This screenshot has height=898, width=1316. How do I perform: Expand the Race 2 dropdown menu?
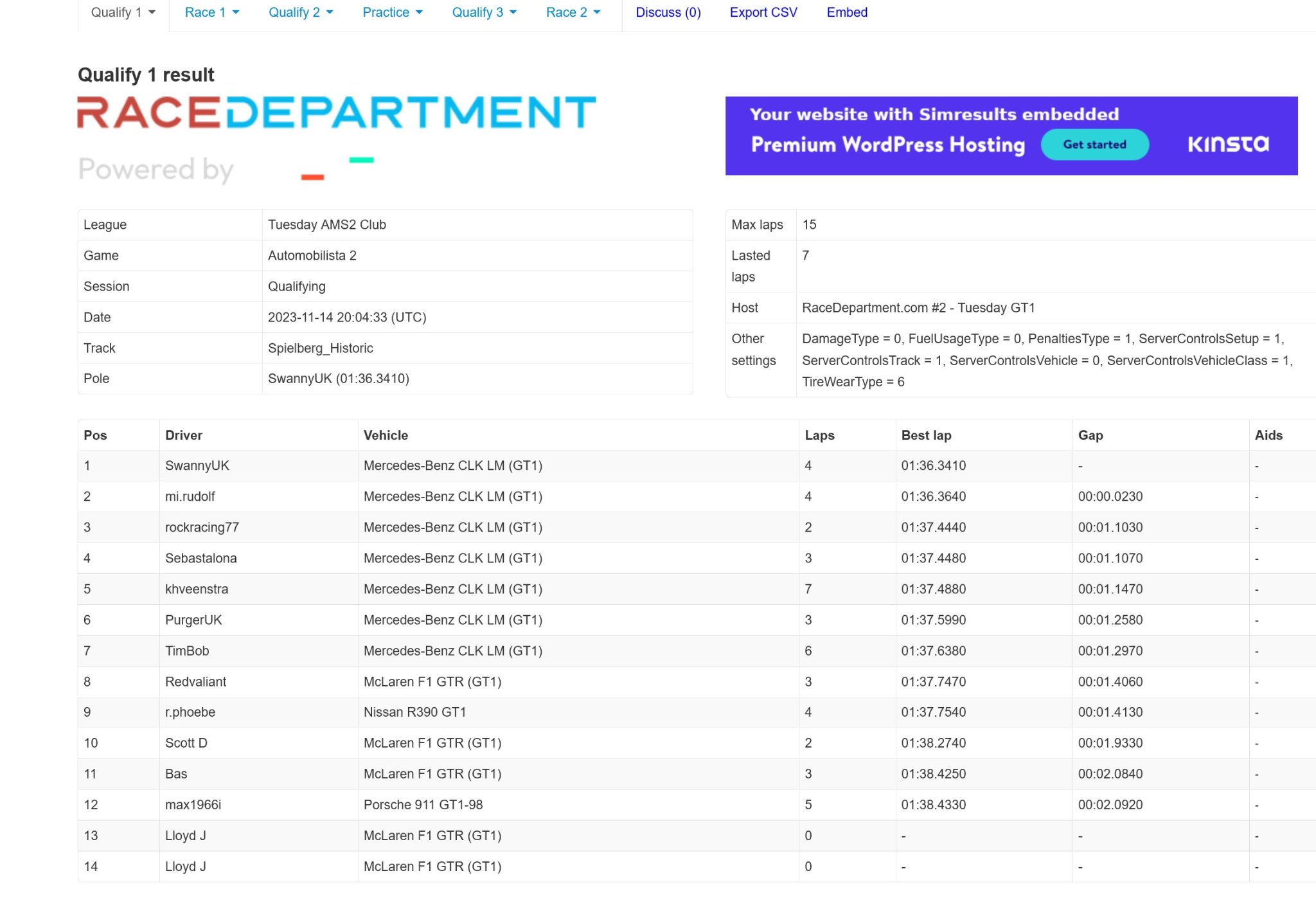click(575, 12)
